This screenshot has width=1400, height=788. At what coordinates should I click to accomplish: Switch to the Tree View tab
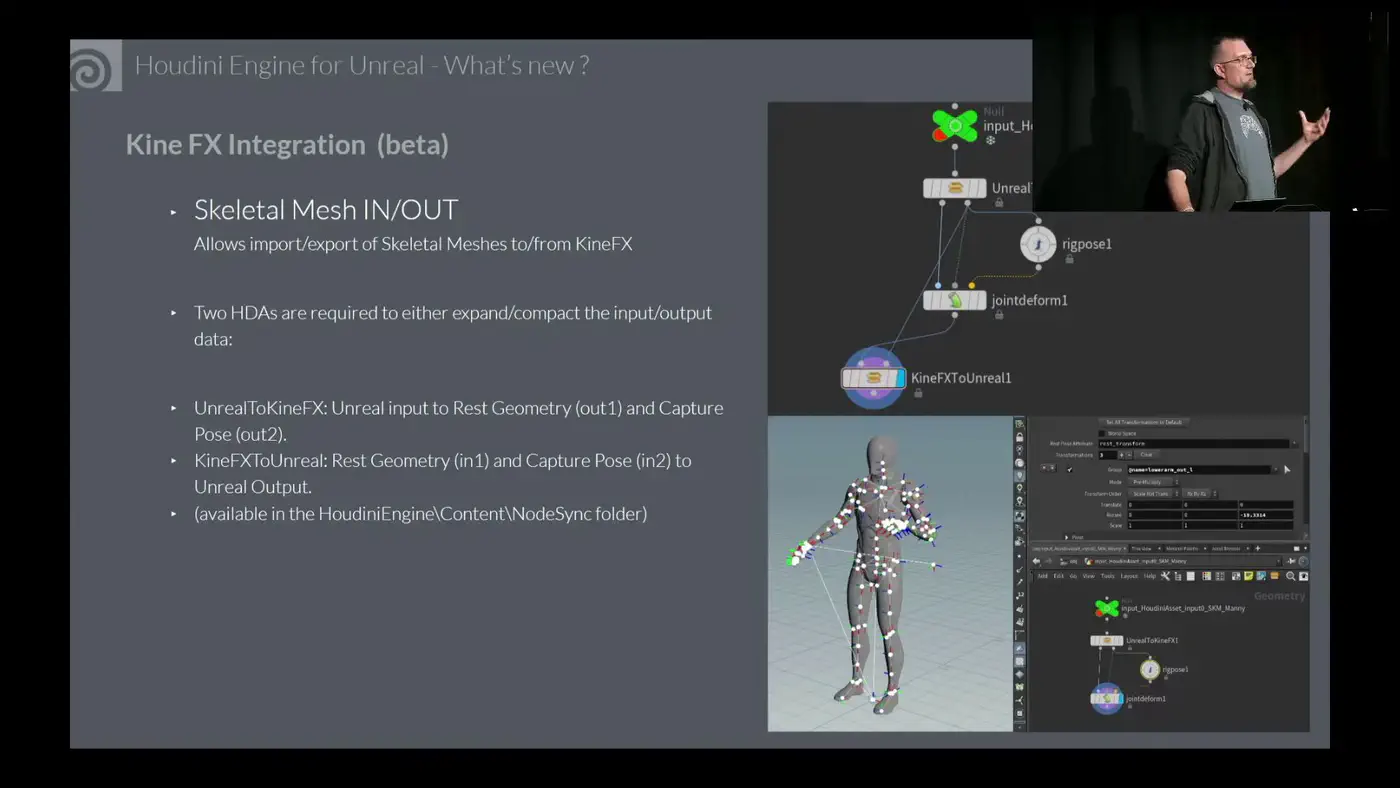[x=1142, y=549]
